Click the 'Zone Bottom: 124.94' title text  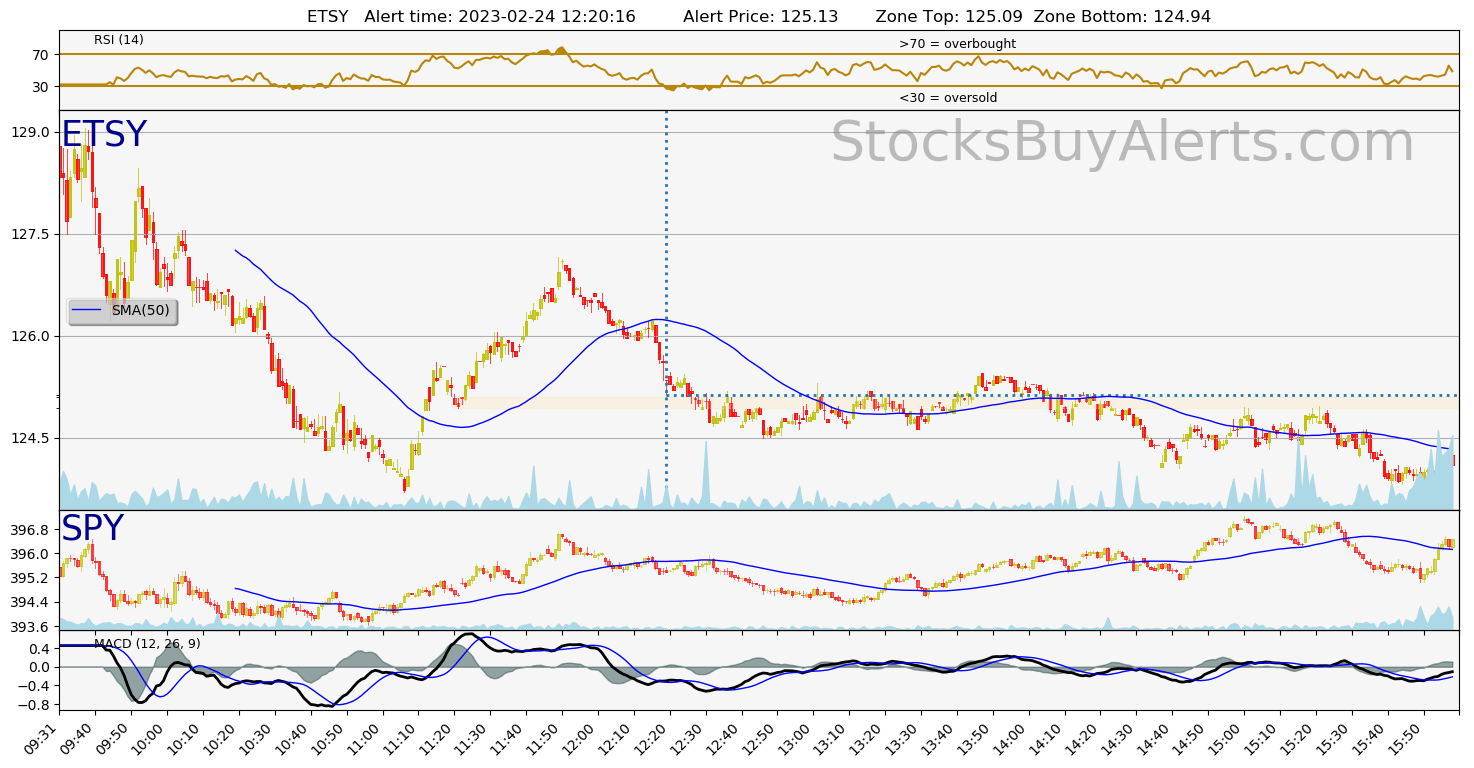tap(1122, 16)
